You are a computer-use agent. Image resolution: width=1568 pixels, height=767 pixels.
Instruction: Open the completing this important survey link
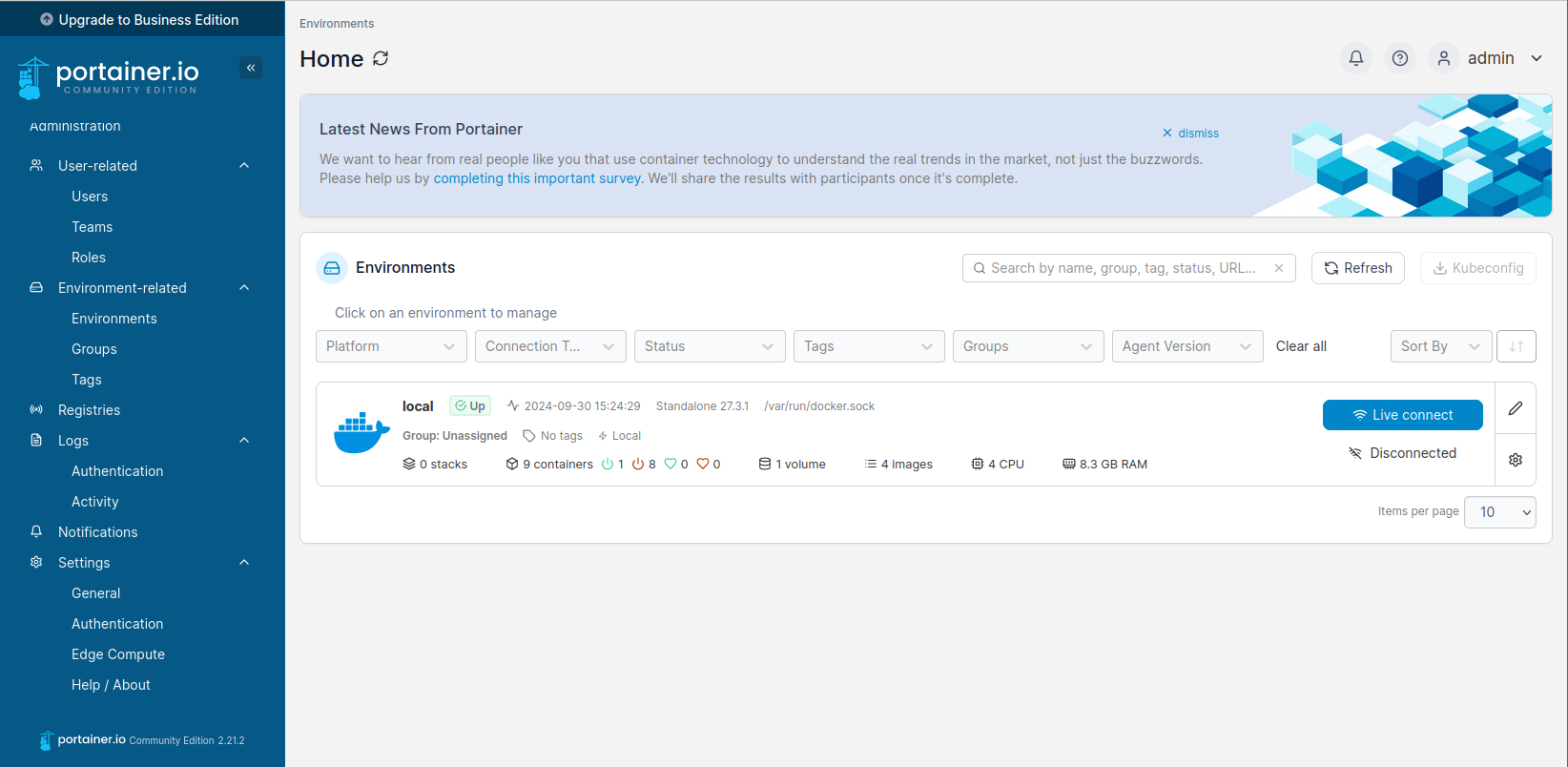537,178
